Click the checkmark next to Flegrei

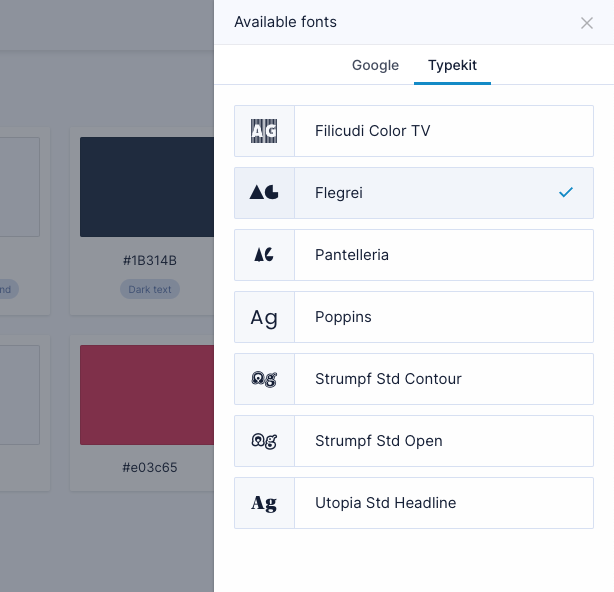pyautogui.click(x=566, y=192)
